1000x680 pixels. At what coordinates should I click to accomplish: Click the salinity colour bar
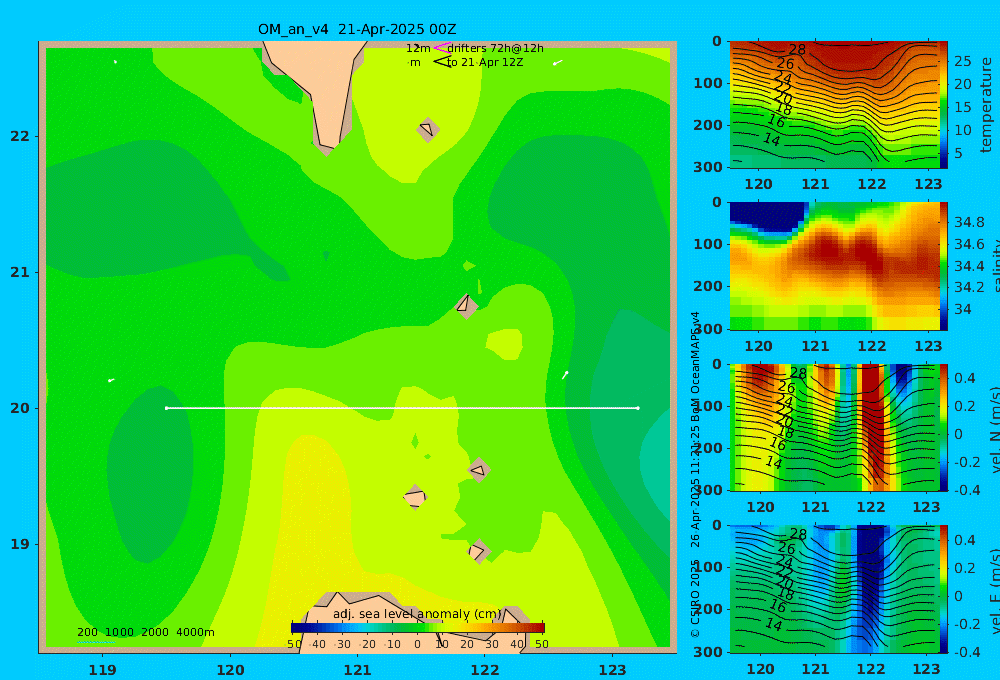[x=943, y=266]
